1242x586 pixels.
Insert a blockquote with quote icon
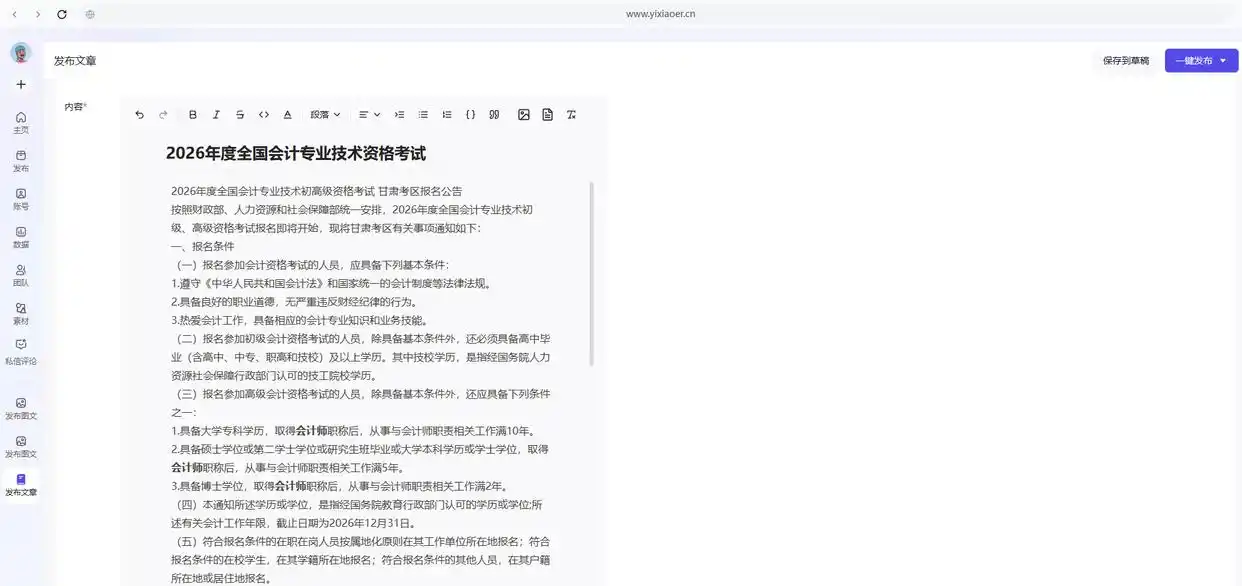pyautogui.click(x=494, y=115)
